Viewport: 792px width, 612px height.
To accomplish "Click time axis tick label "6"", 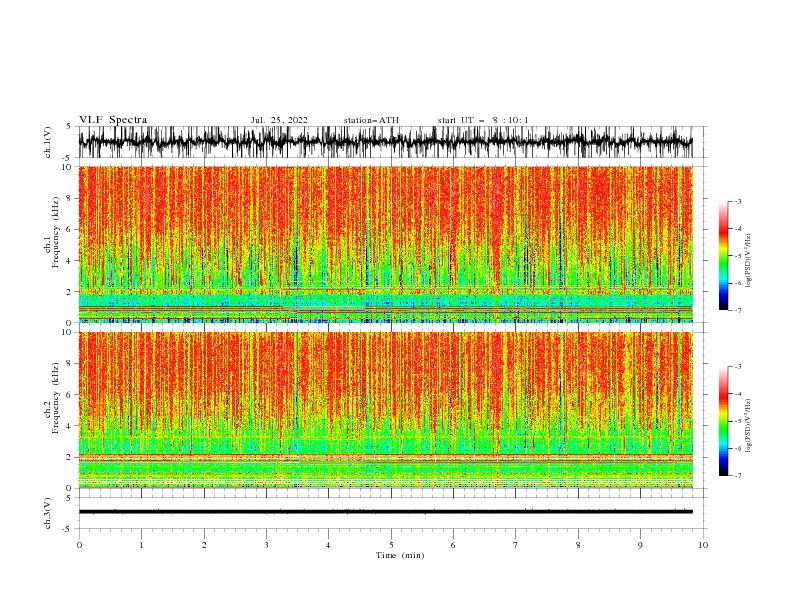I will tap(453, 545).
